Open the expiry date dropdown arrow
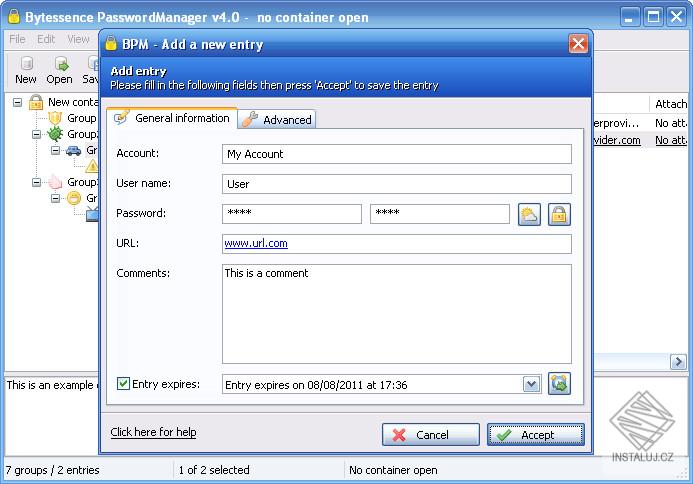This screenshot has height=484, width=693. coord(531,384)
